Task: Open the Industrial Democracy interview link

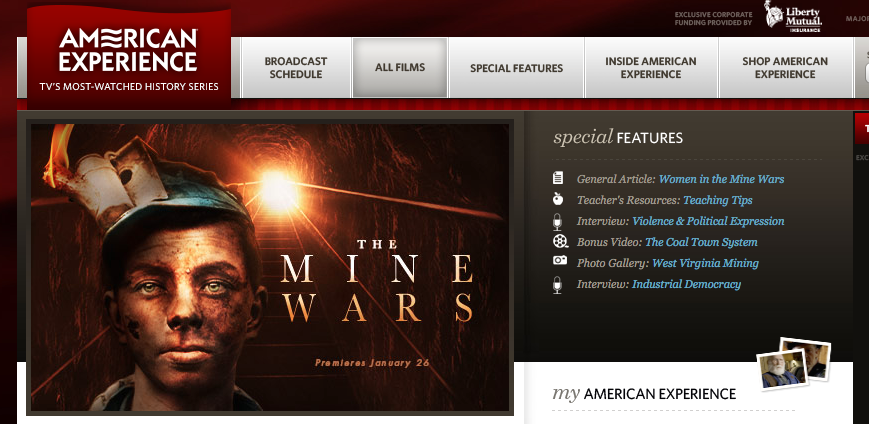Action: (x=686, y=284)
